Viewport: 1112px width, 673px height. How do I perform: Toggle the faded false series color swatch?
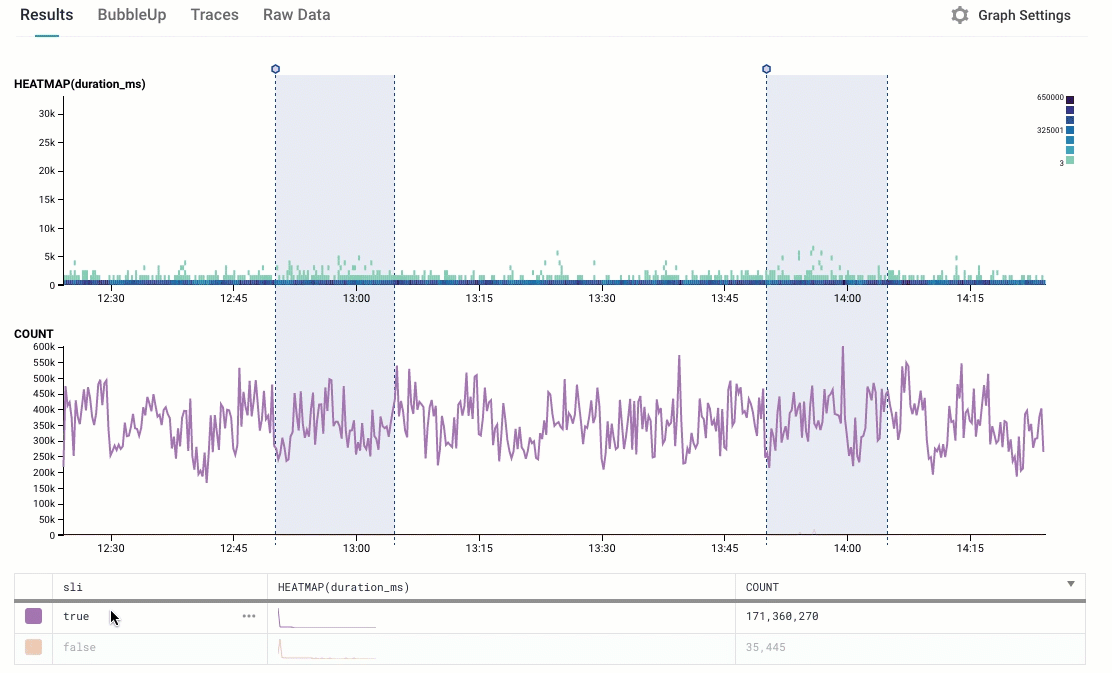(34, 648)
